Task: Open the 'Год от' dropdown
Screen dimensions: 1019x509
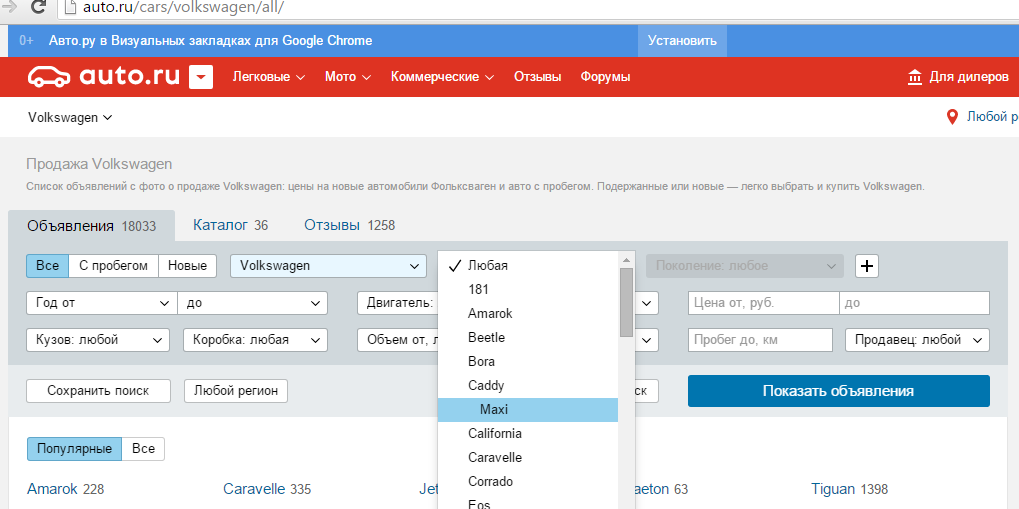Action: click(x=101, y=303)
